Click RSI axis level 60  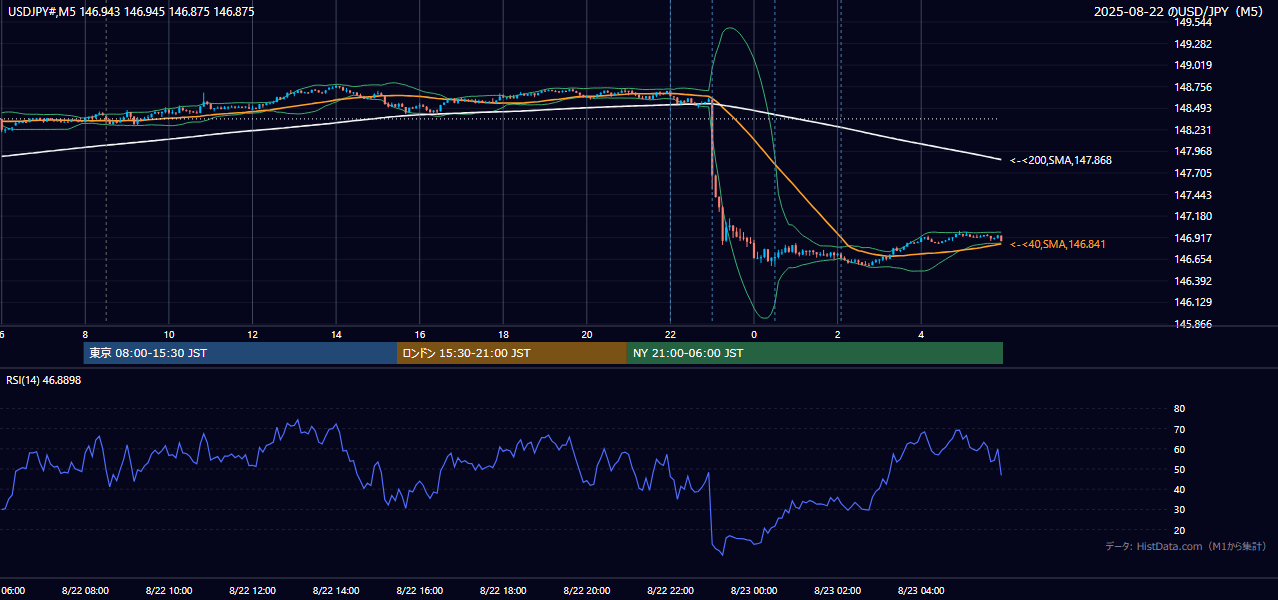click(x=1179, y=449)
